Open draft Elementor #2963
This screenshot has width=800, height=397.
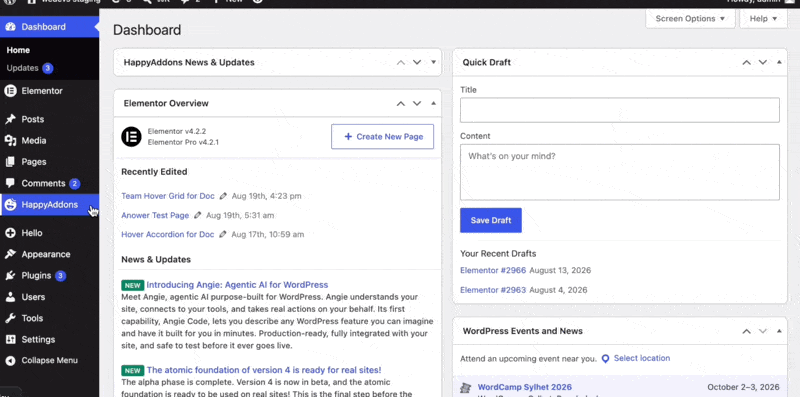[x=493, y=290]
